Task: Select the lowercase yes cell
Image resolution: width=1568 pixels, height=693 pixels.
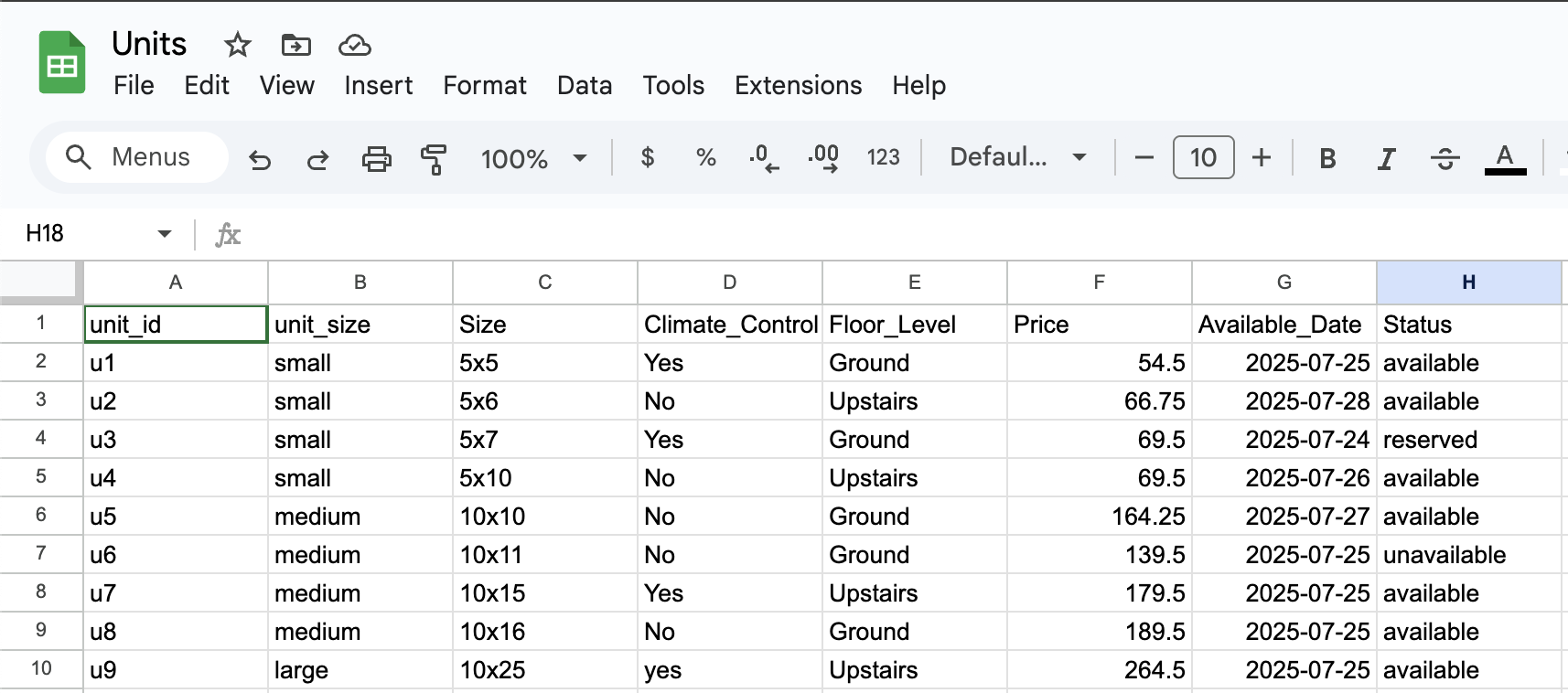Action: pyautogui.click(x=730, y=669)
